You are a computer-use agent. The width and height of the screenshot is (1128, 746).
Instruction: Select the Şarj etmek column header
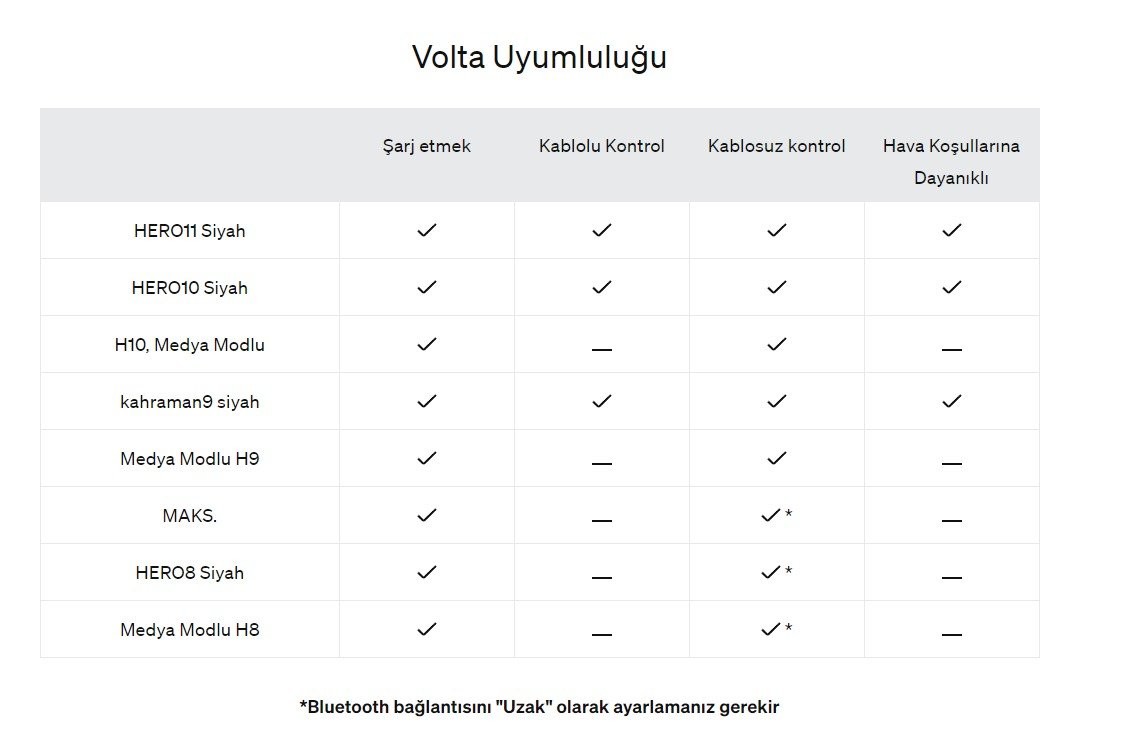[427, 146]
